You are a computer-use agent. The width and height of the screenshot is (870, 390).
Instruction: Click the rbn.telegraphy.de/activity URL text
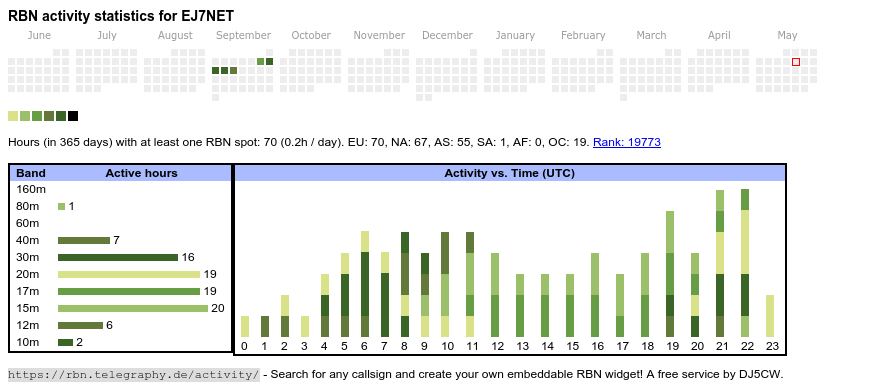point(134,374)
